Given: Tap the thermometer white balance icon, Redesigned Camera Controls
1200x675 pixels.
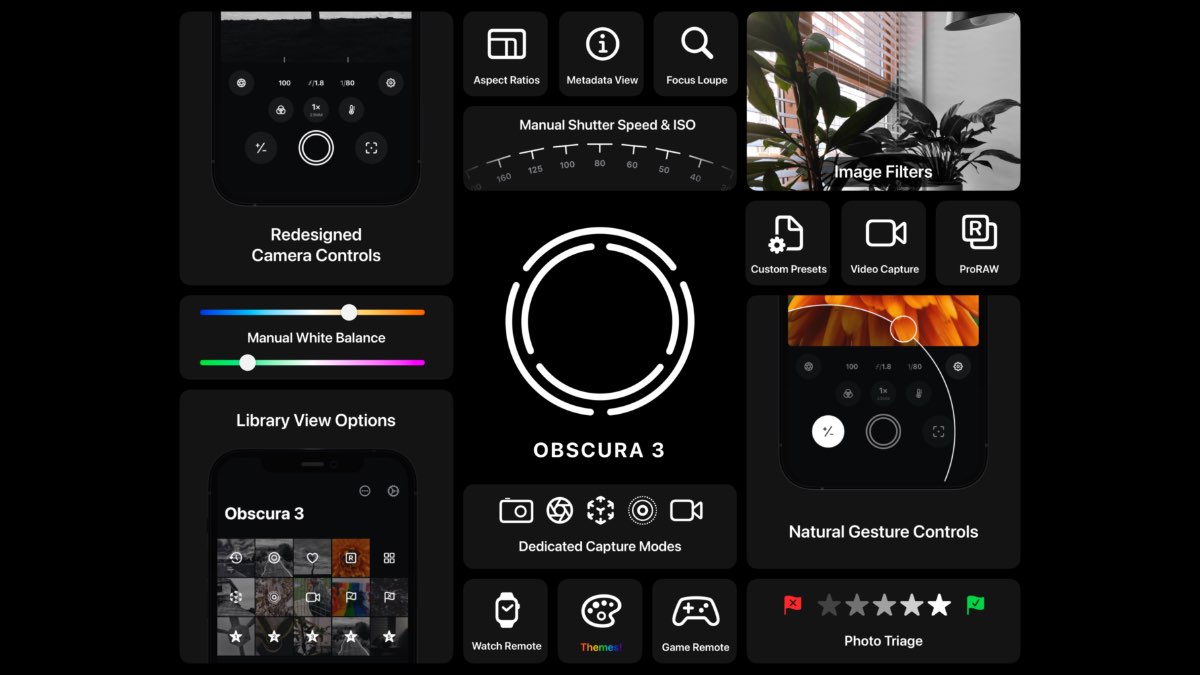Looking at the screenshot, I should (x=351, y=110).
